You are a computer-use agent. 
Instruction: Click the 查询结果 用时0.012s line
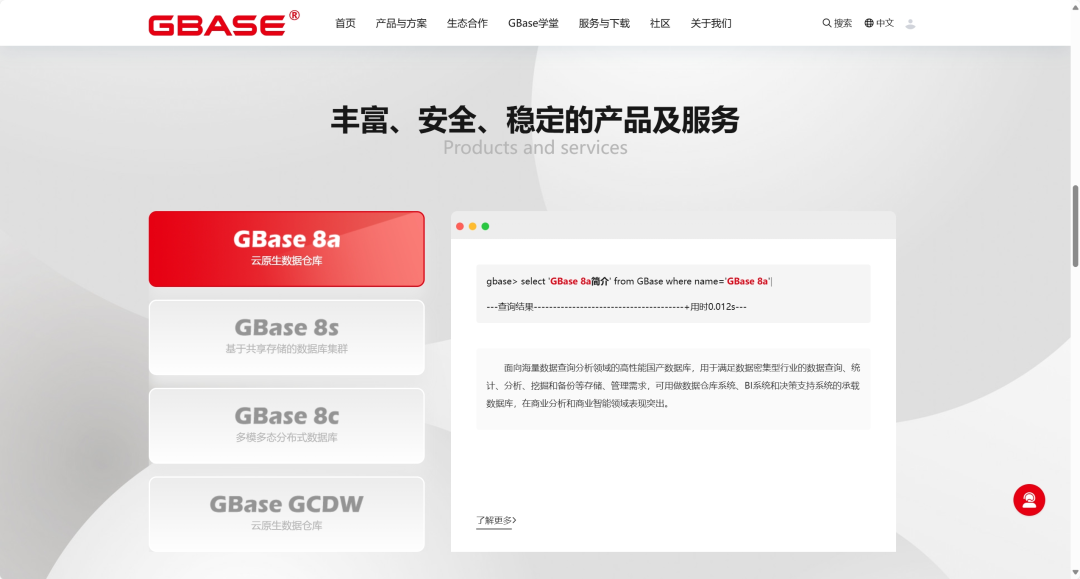(x=616, y=306)
